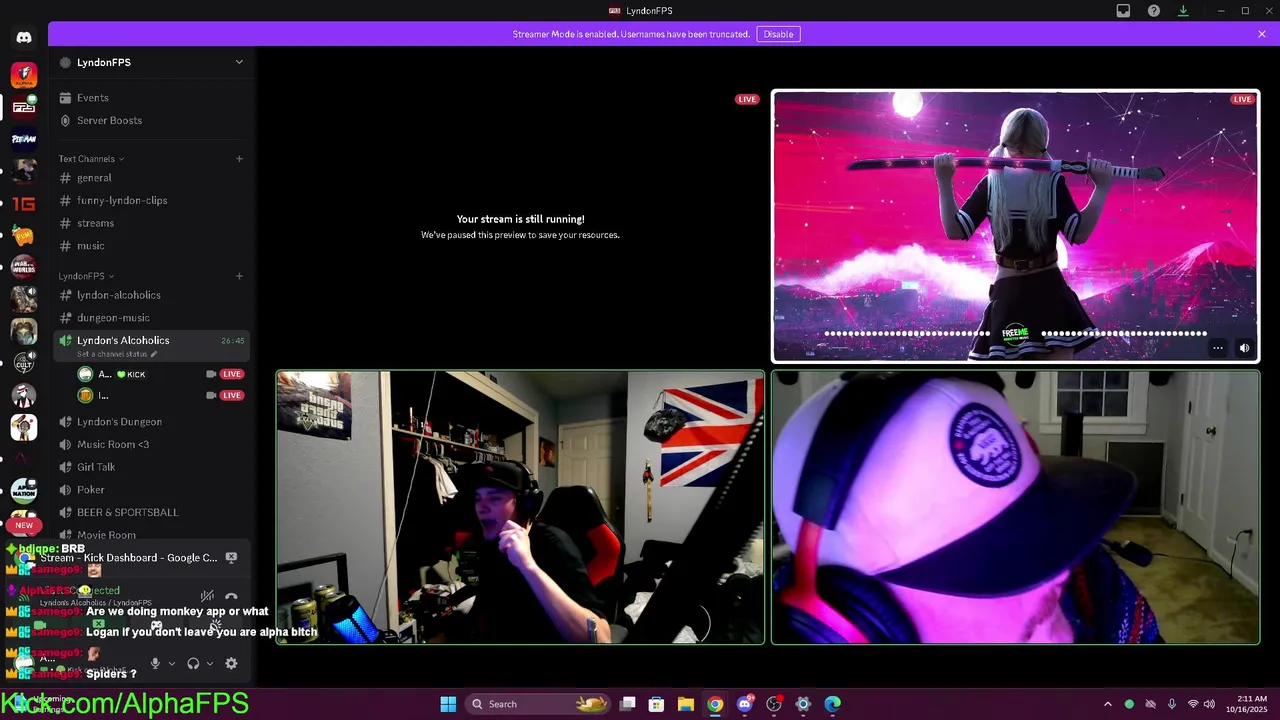The width and height of the screenshot is (1280, 720).
Task: Open Server Boosts in sidebar
Action: pos(151,121)
